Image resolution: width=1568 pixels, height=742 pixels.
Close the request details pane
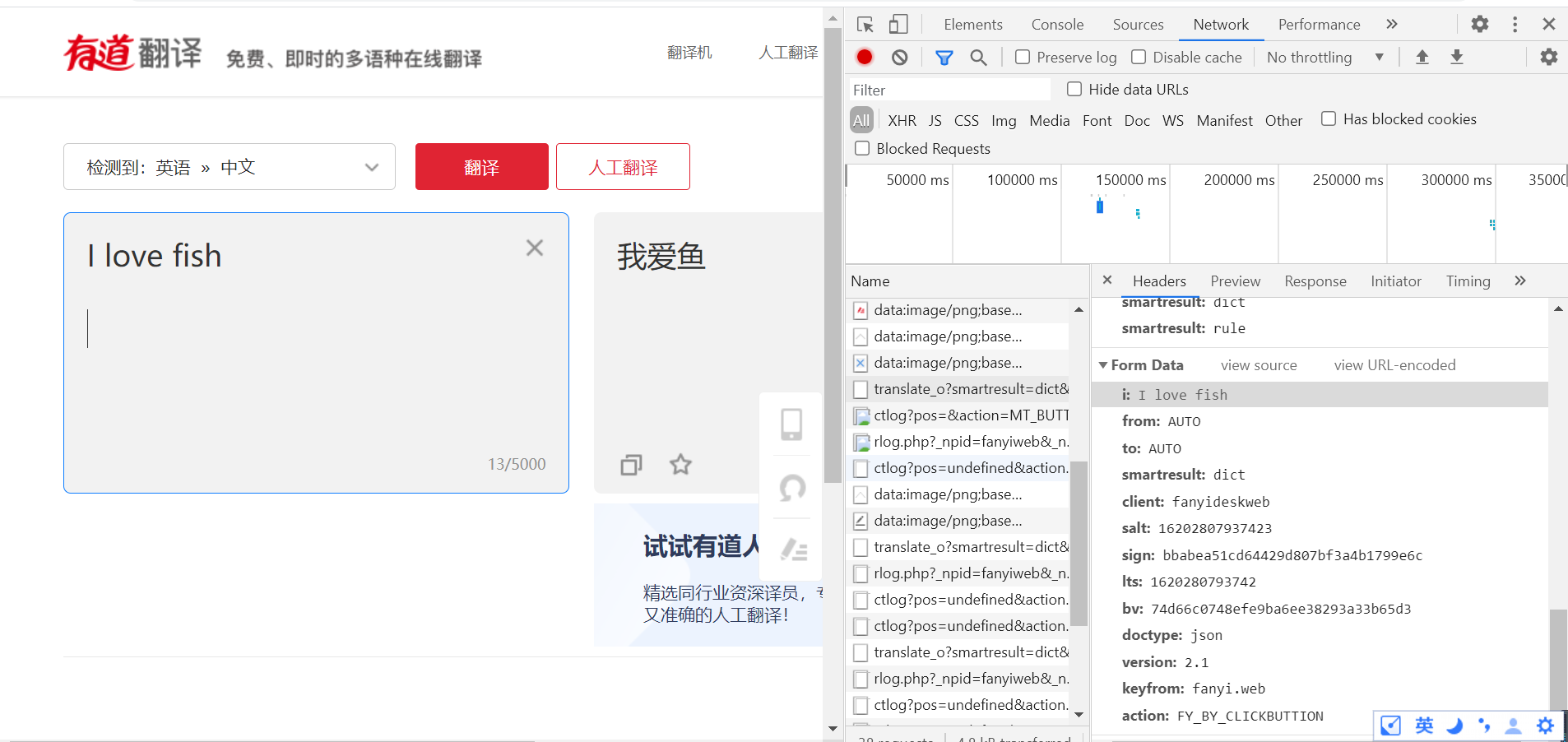pyautogui.click(x=1107, y=280)
